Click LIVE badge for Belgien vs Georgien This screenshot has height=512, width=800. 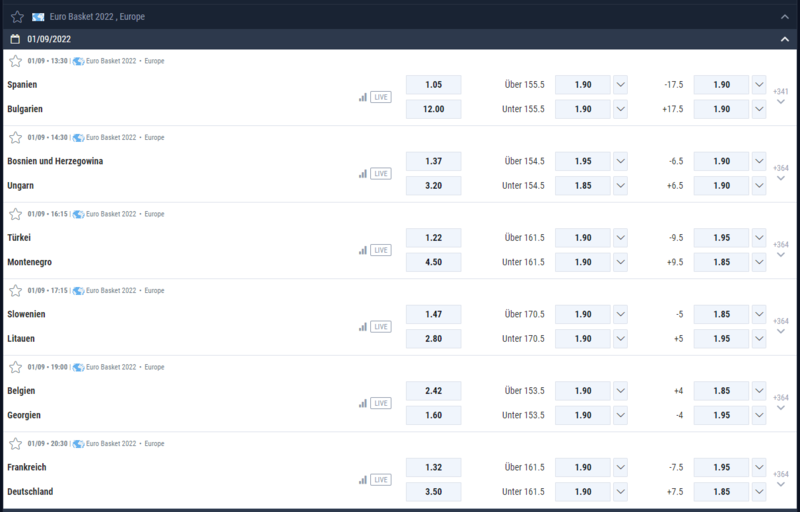point(381,403)
